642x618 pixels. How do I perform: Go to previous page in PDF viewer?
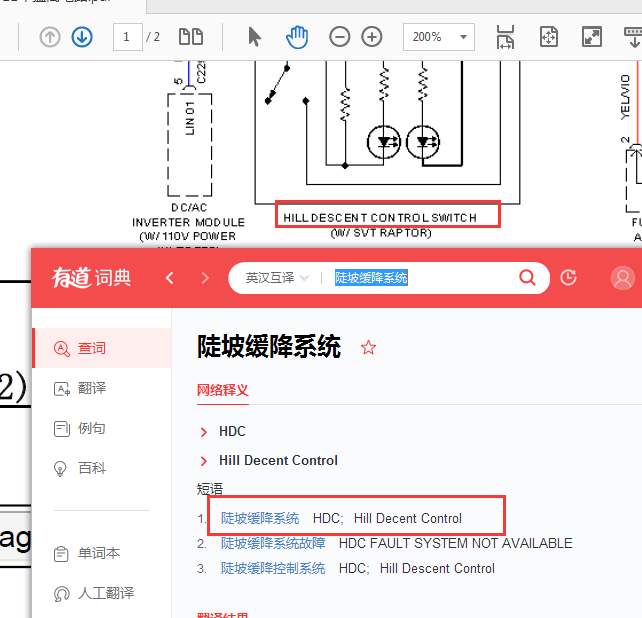point(50,37)
